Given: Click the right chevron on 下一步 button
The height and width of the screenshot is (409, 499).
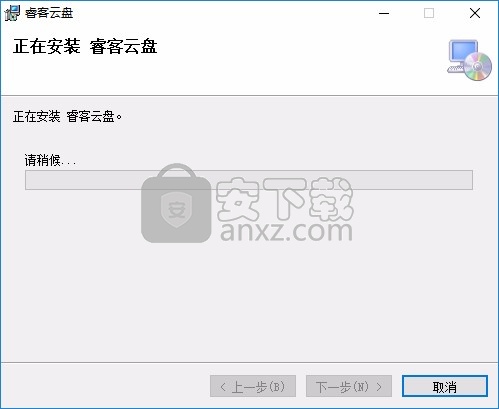Looking at the screenshot, I should [x=379, y=387].
